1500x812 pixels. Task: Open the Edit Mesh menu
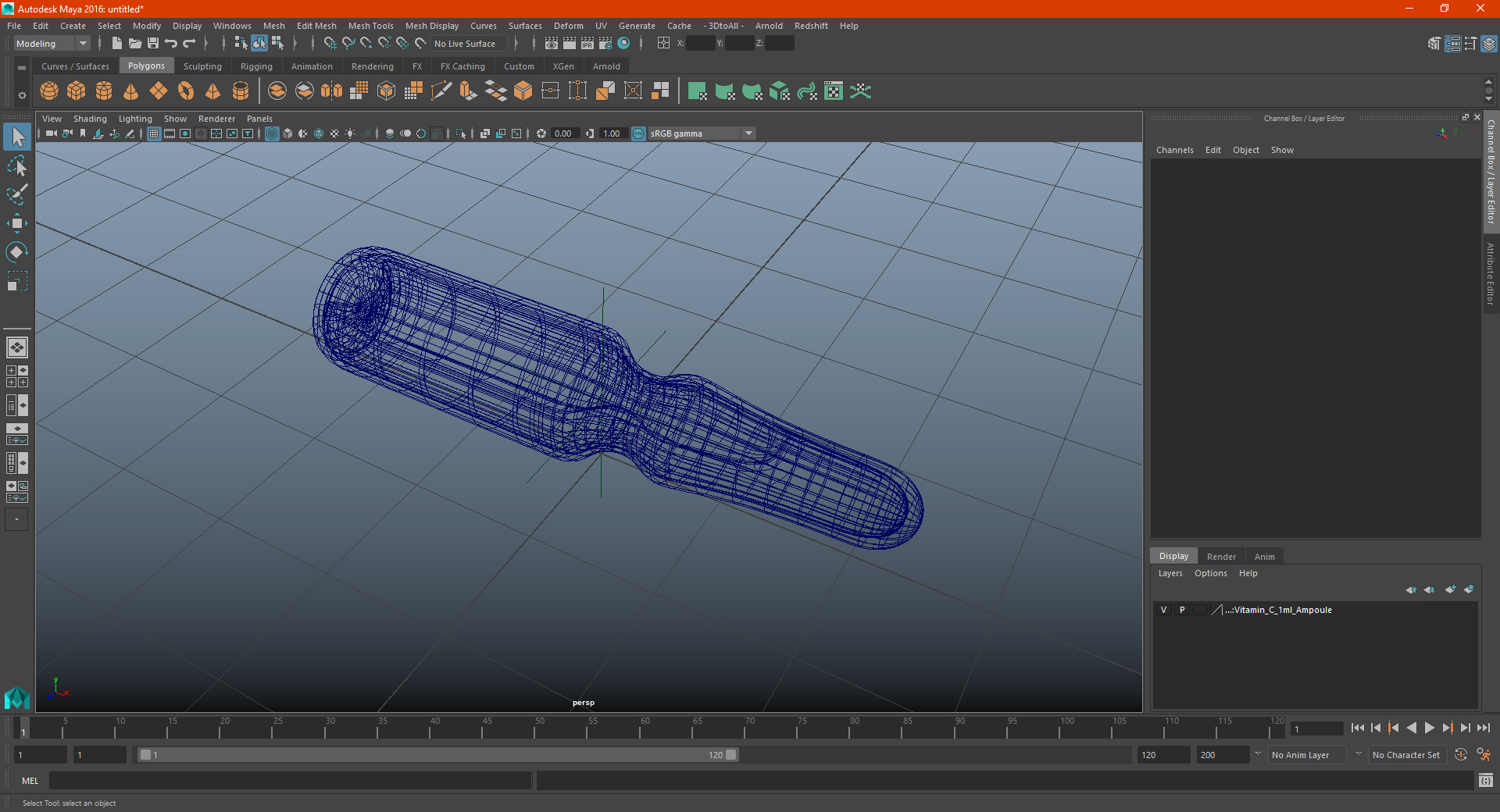(316, 26)
